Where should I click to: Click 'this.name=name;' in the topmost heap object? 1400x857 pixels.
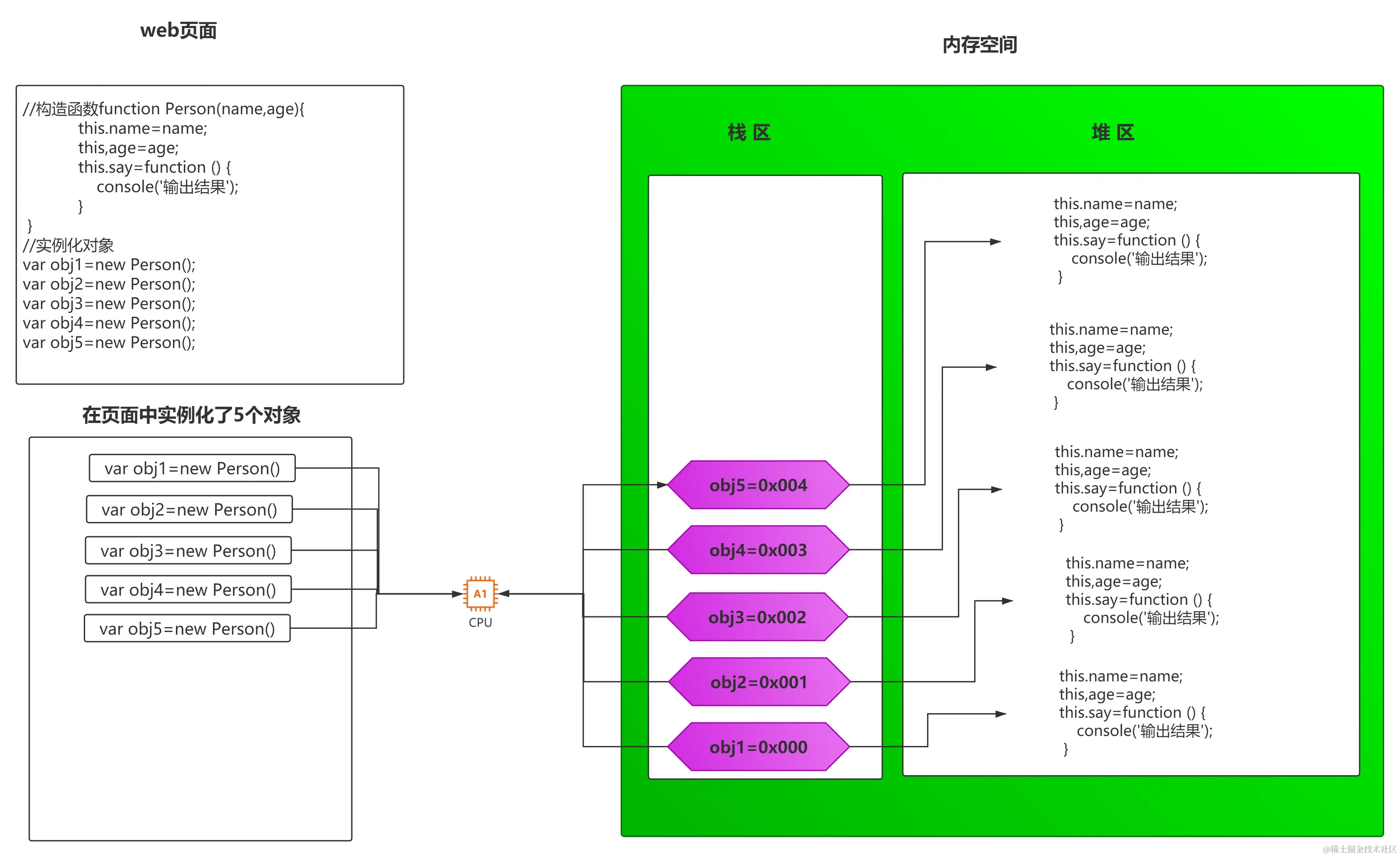point(1115,203)
